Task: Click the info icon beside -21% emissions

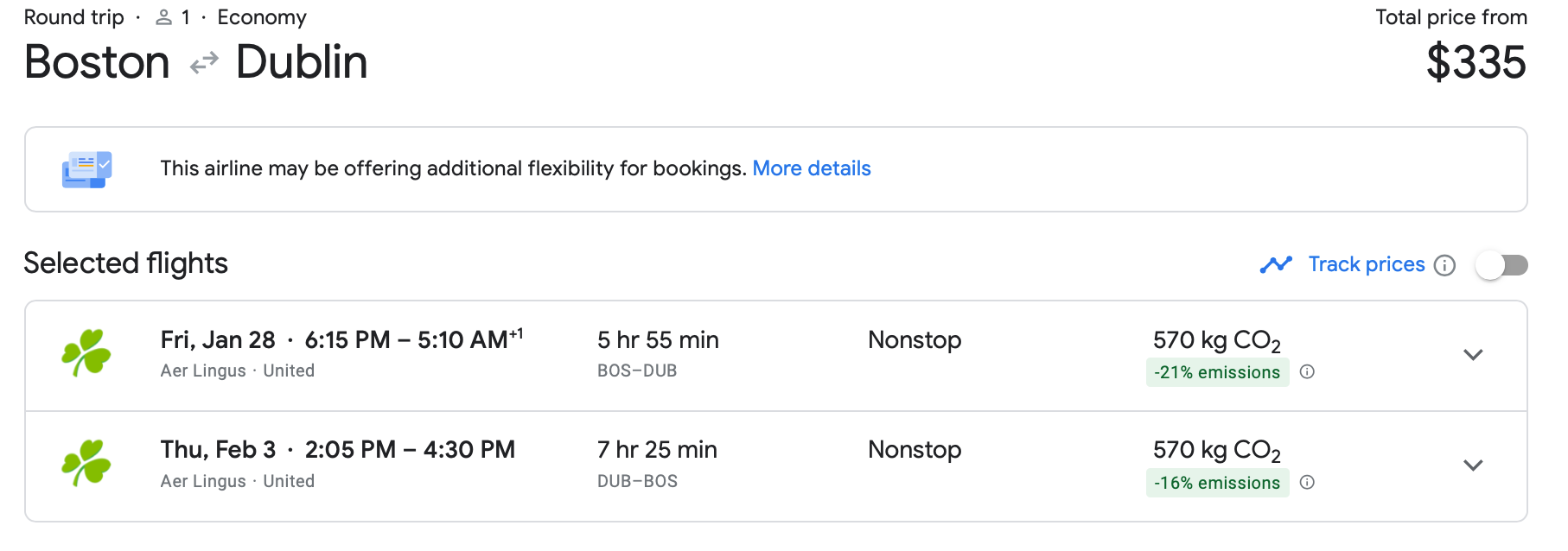Action: coord(1307,372)
